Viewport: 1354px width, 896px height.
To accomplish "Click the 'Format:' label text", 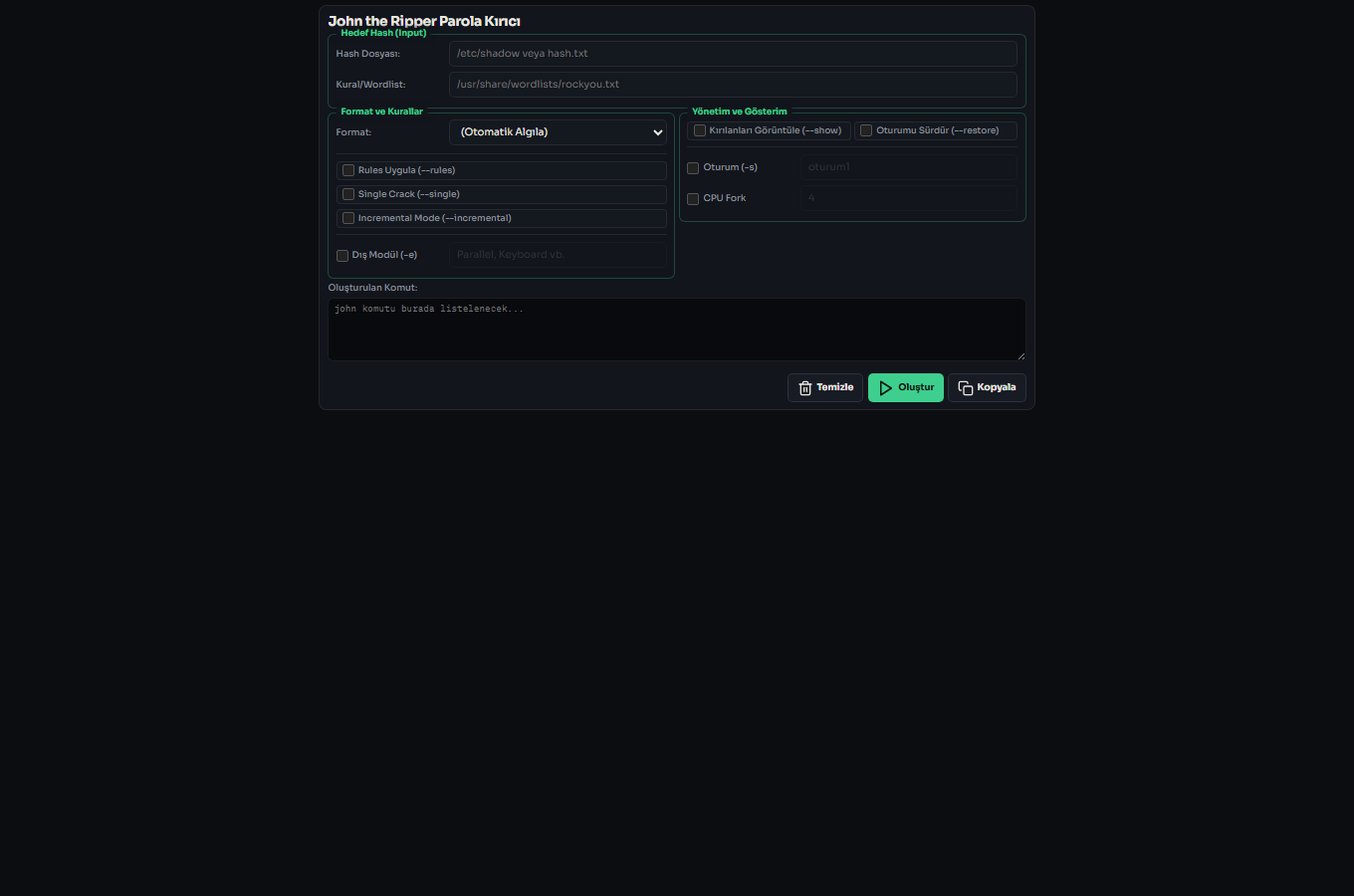I will 353,132.
